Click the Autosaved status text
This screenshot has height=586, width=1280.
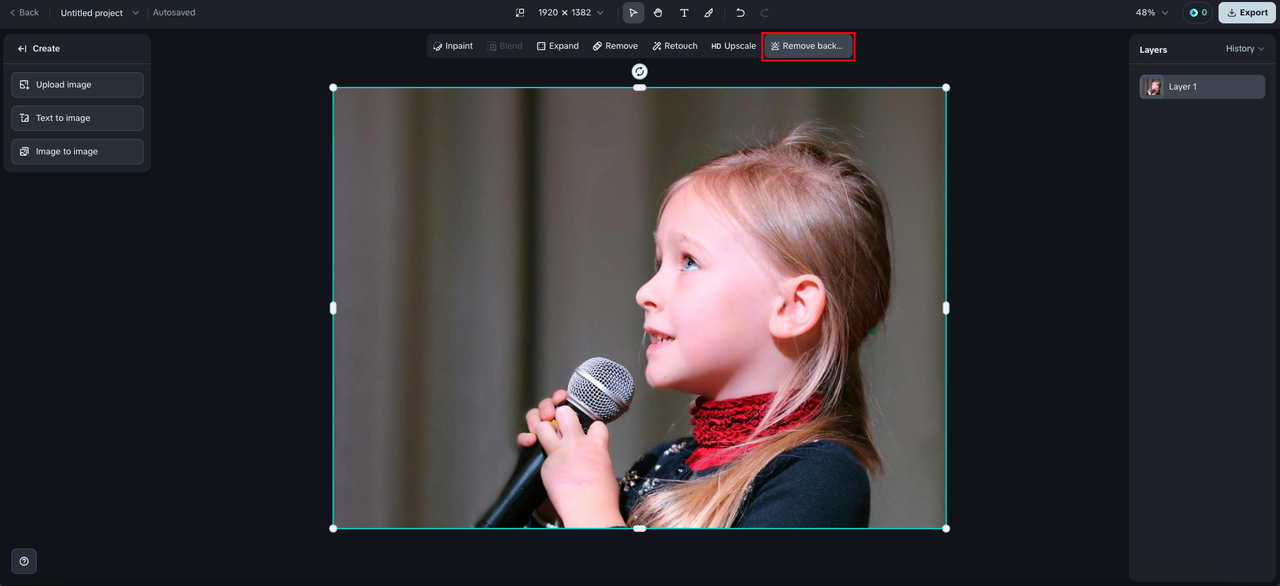pos(174,13)
